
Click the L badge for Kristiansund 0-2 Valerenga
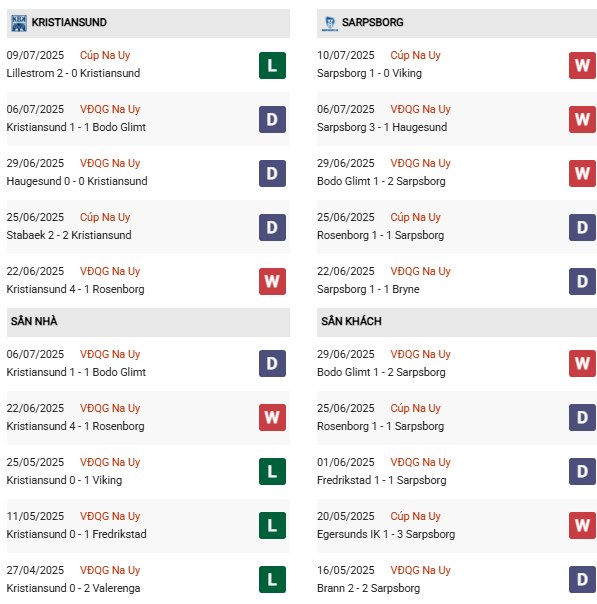click(272, 579)
